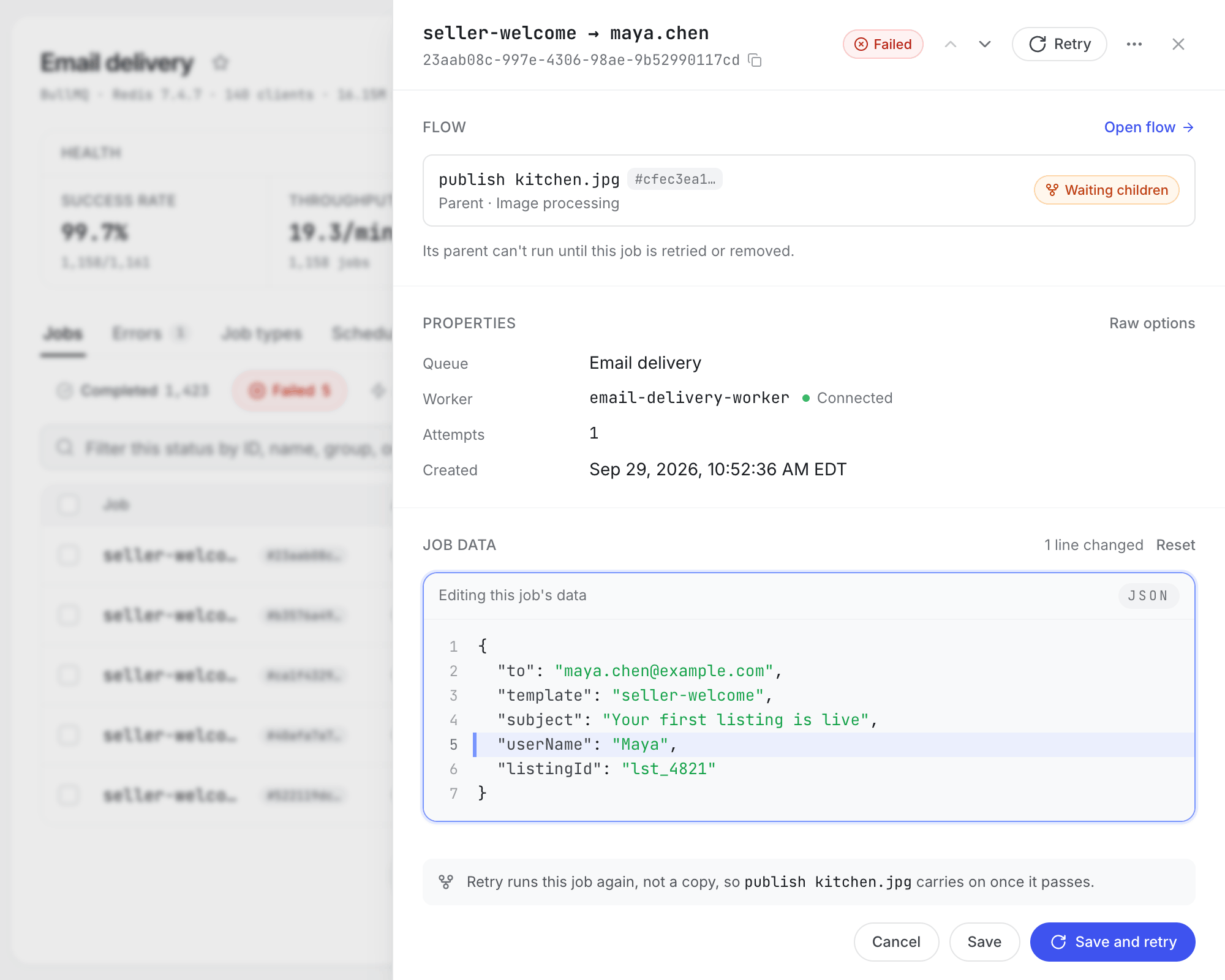Select the Failed 5 status filter
The width and height of the screenshot is (1225, 980).
[x=289, y=391]
